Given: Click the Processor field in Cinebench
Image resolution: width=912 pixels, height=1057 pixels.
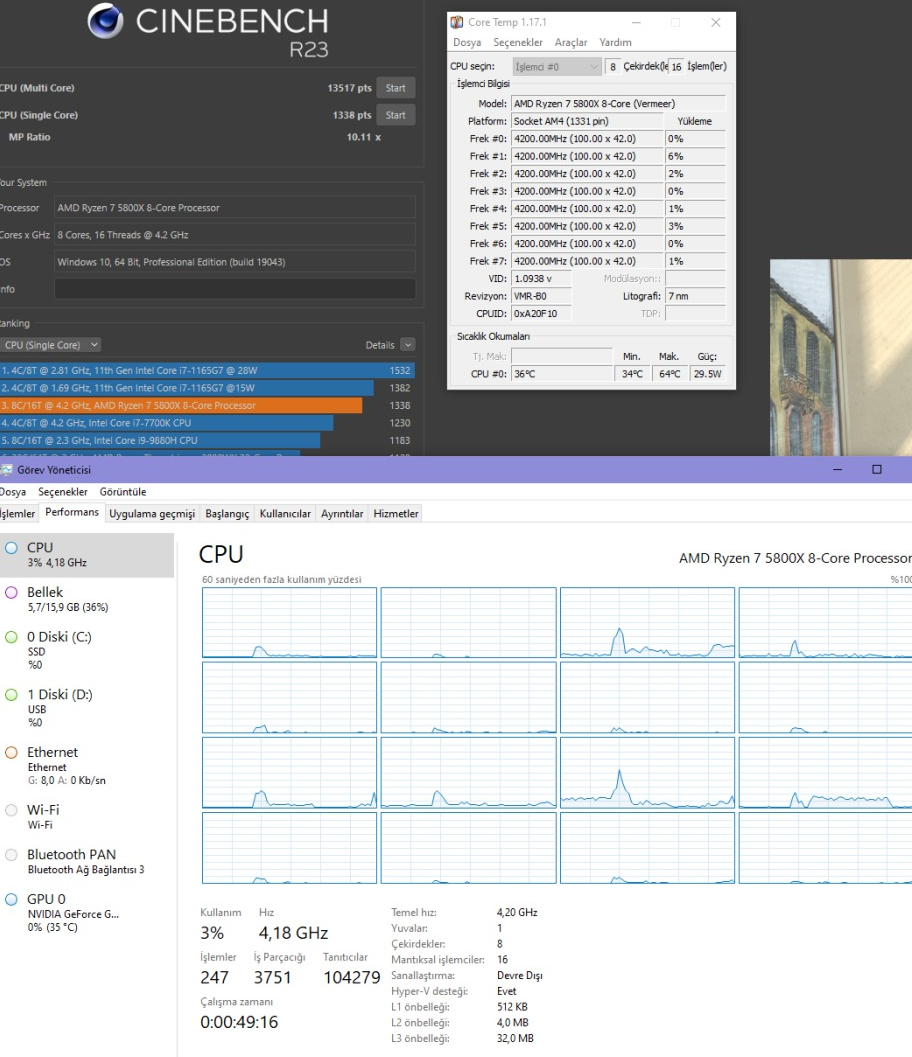Looking at the screenshot, I should (235, 208).
